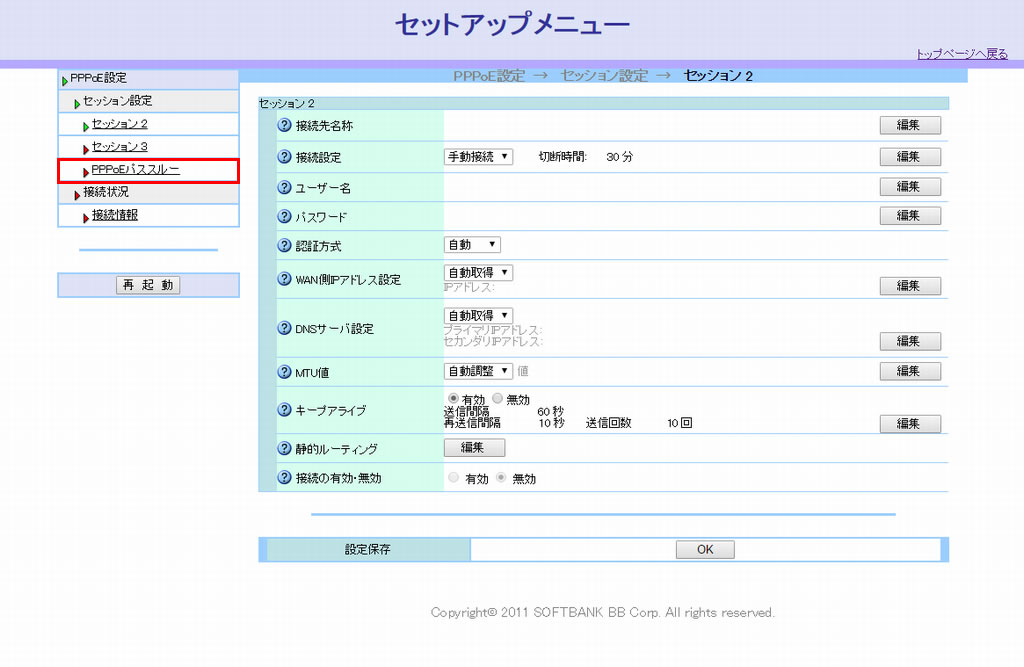Click help icon for DNSサーバ設定
1024x667 pixels.
pyautogui.click(x=284, y=328)
